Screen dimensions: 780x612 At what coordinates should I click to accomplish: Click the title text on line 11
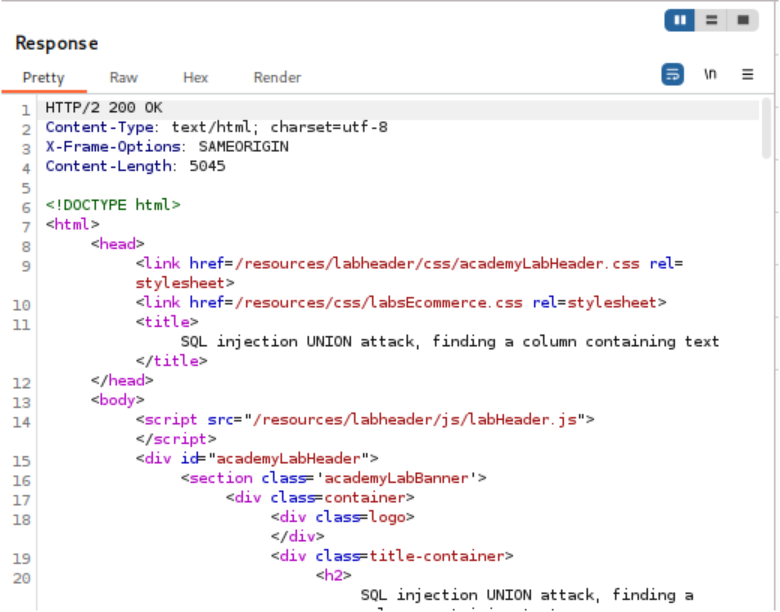click(450, 341)
